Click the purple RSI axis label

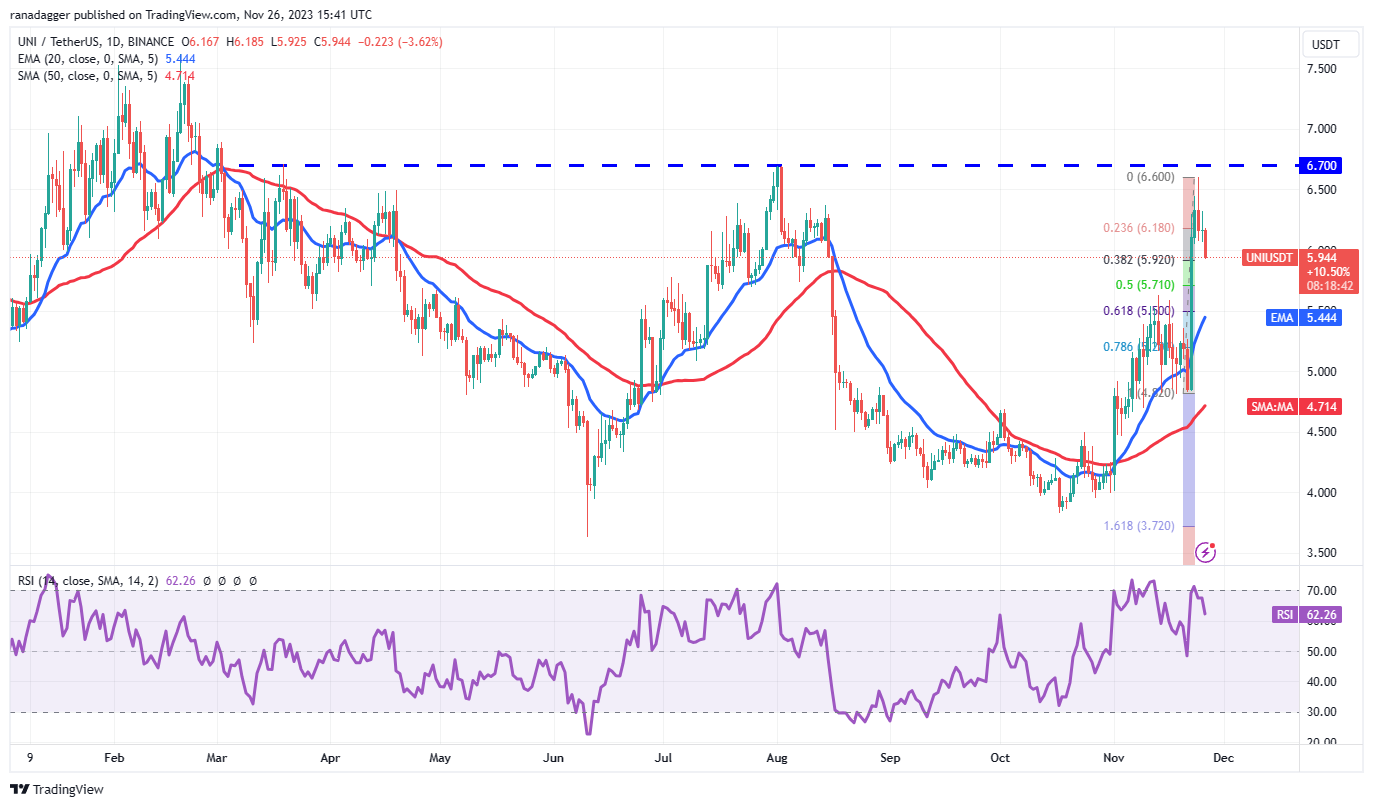[1285, 615]
